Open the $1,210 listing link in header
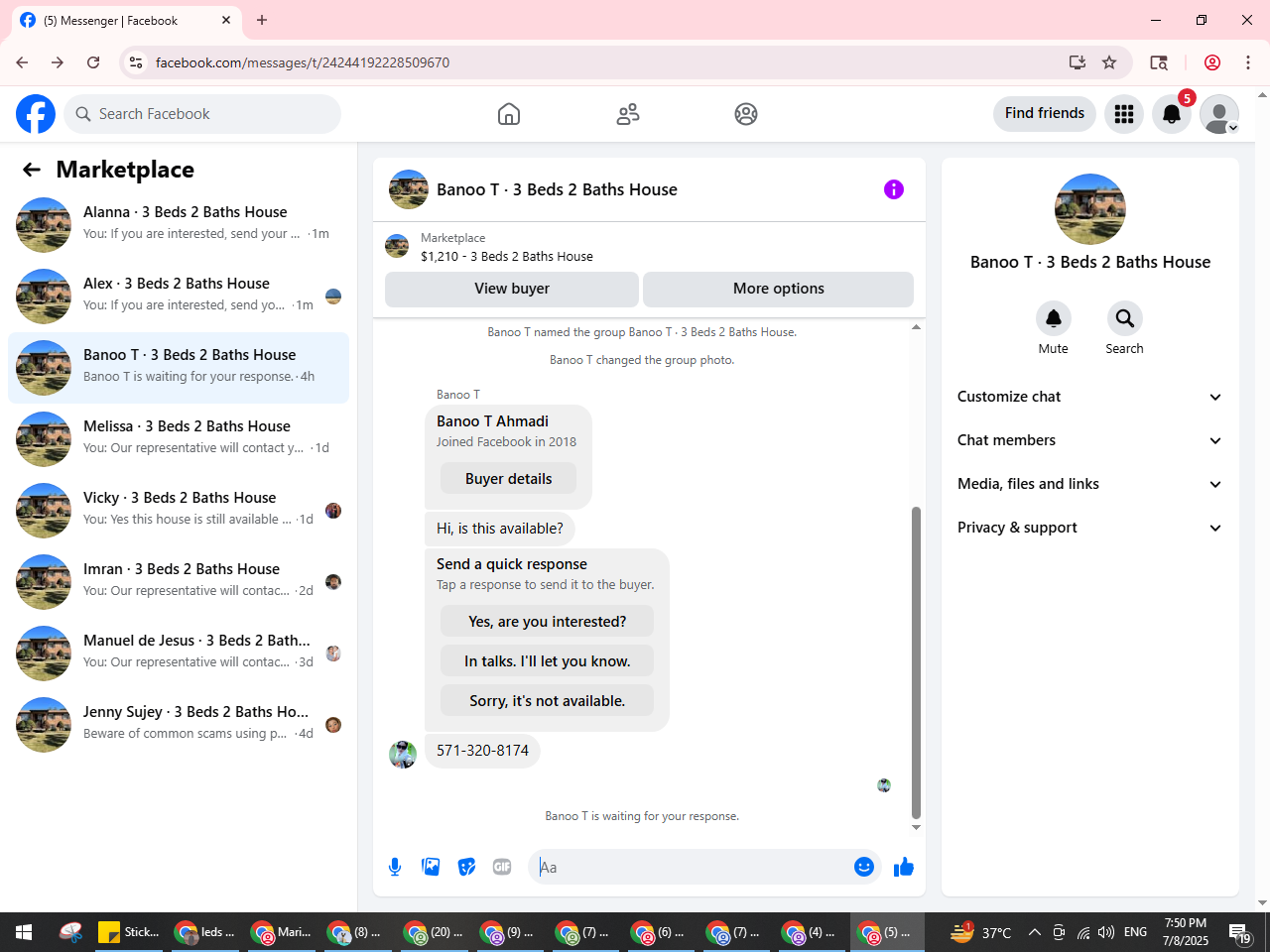The height and width of the screenshot is (952, 1270). click(x=507, y=256)
